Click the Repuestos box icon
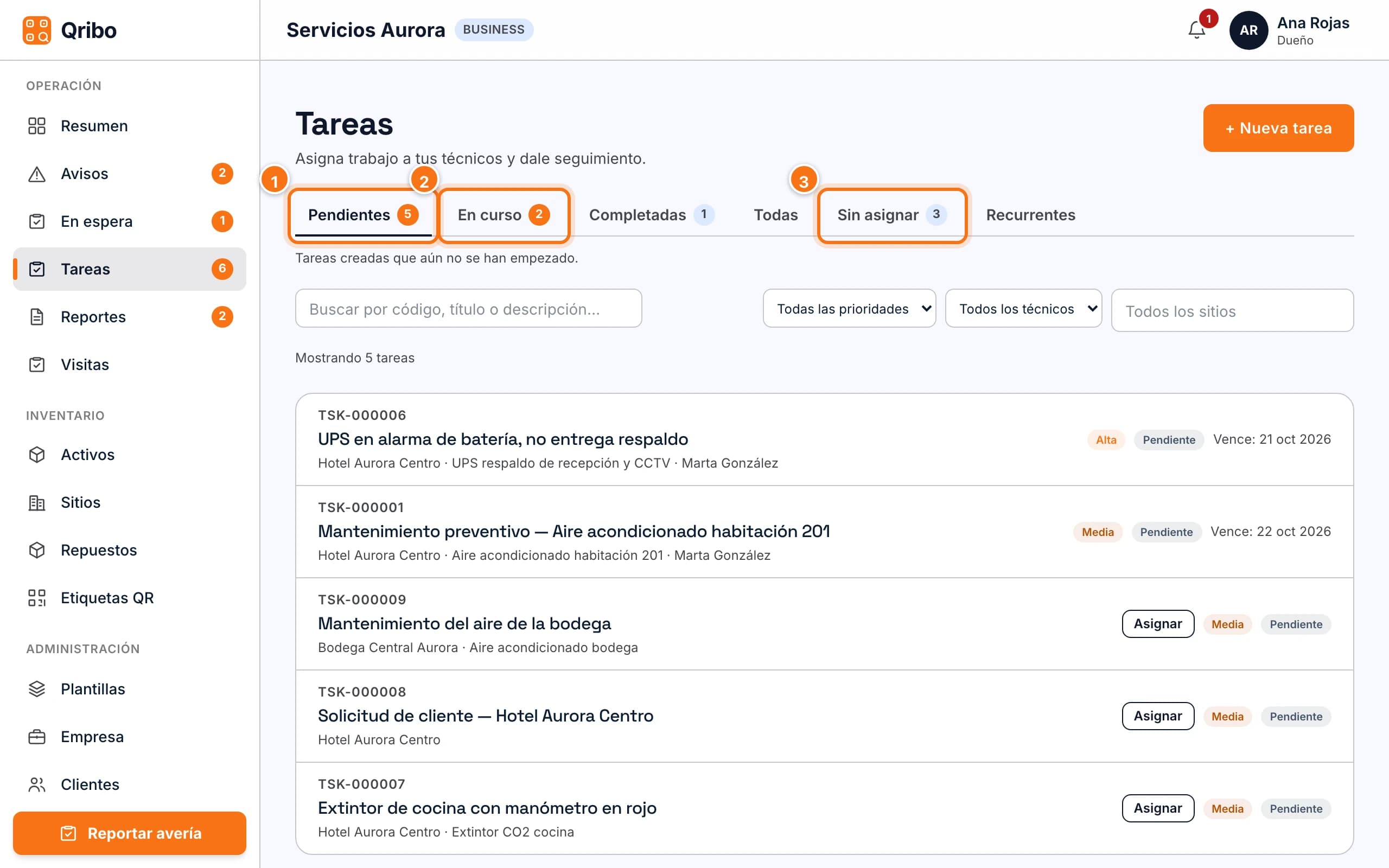This screenshot has height=868, width=1389. coord(37,550)
